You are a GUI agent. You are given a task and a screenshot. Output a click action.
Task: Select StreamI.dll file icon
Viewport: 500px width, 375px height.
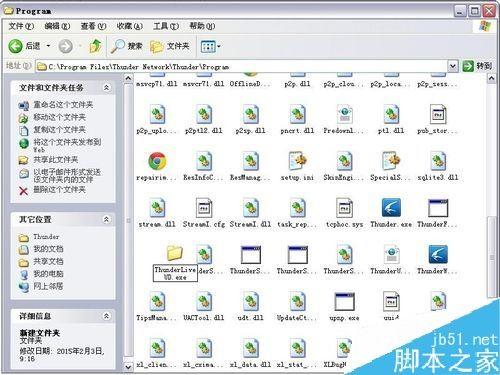point(251,208)
